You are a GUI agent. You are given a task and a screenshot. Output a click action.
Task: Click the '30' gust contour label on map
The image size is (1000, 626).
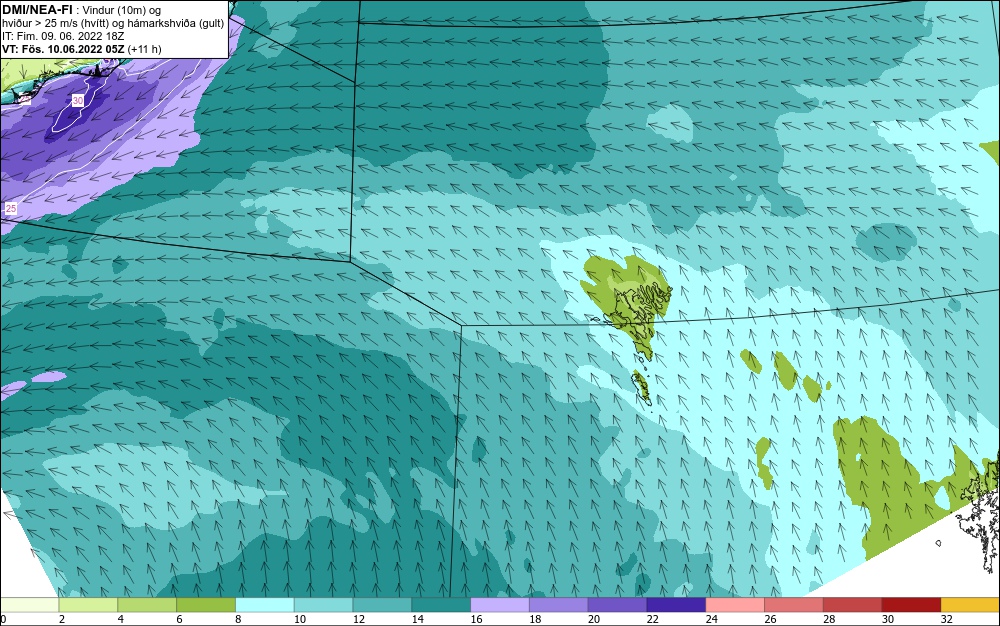tap(78, 101)
